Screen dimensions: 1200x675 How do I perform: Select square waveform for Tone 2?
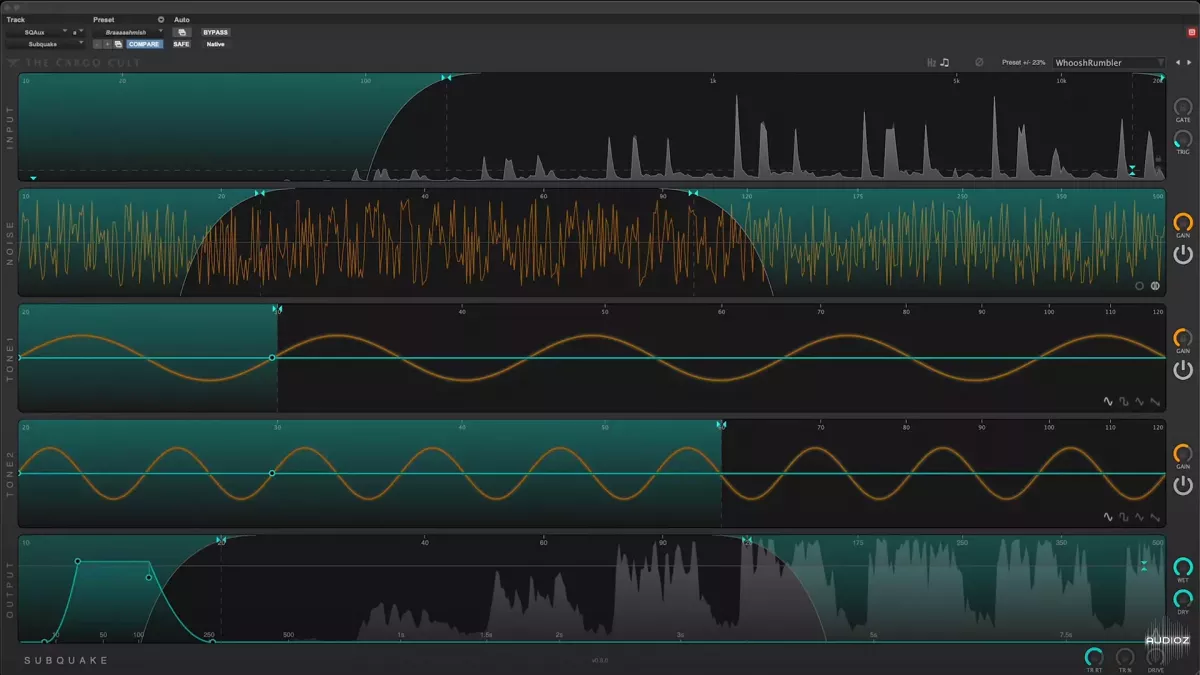coord(1124,517)
